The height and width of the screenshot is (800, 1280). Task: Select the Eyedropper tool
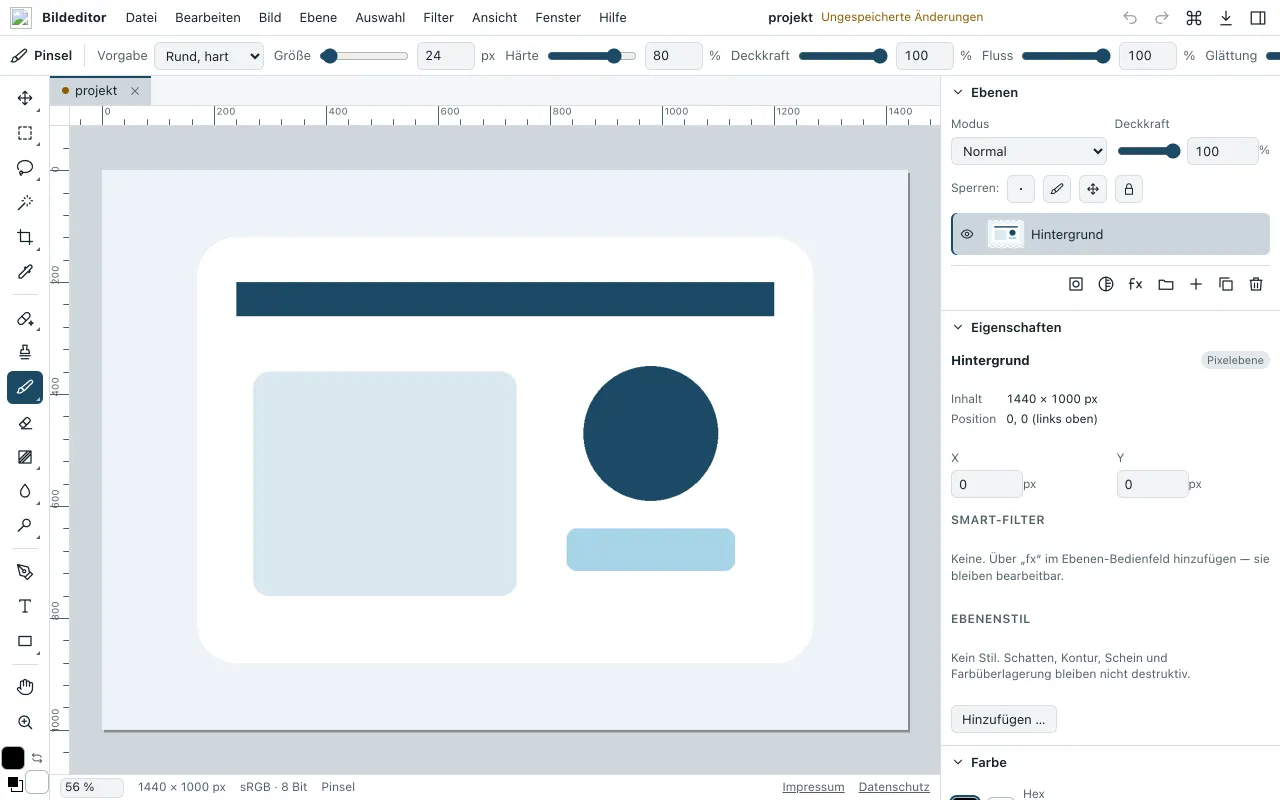pyautogui.click(x=25, y=272)
